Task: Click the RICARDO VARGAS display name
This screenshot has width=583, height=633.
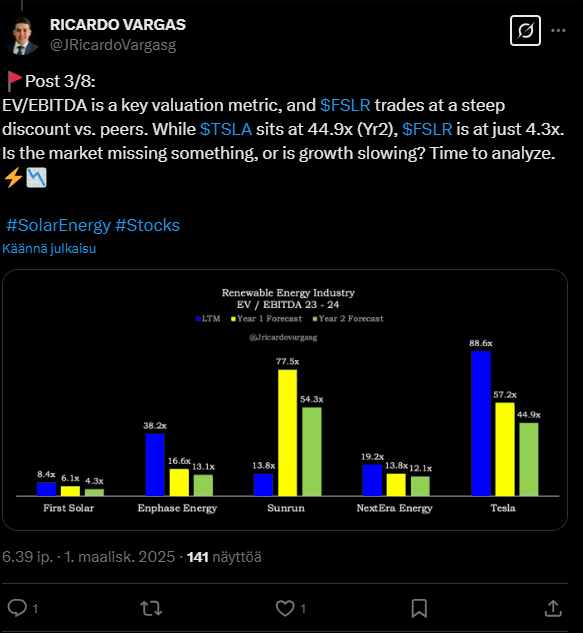Action: (x=118, y=25)
